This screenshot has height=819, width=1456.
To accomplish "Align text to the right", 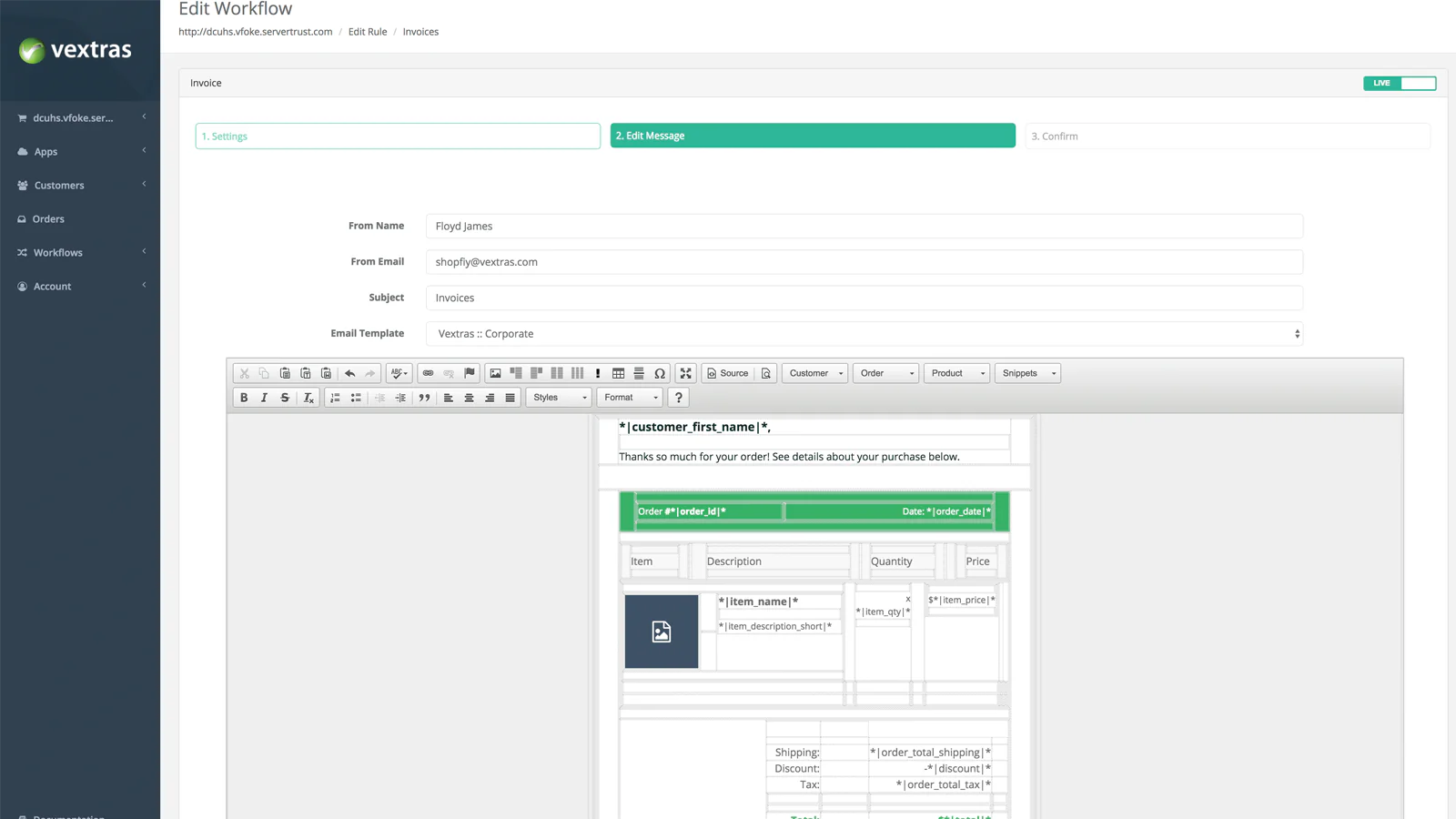I will coord(490,398).
